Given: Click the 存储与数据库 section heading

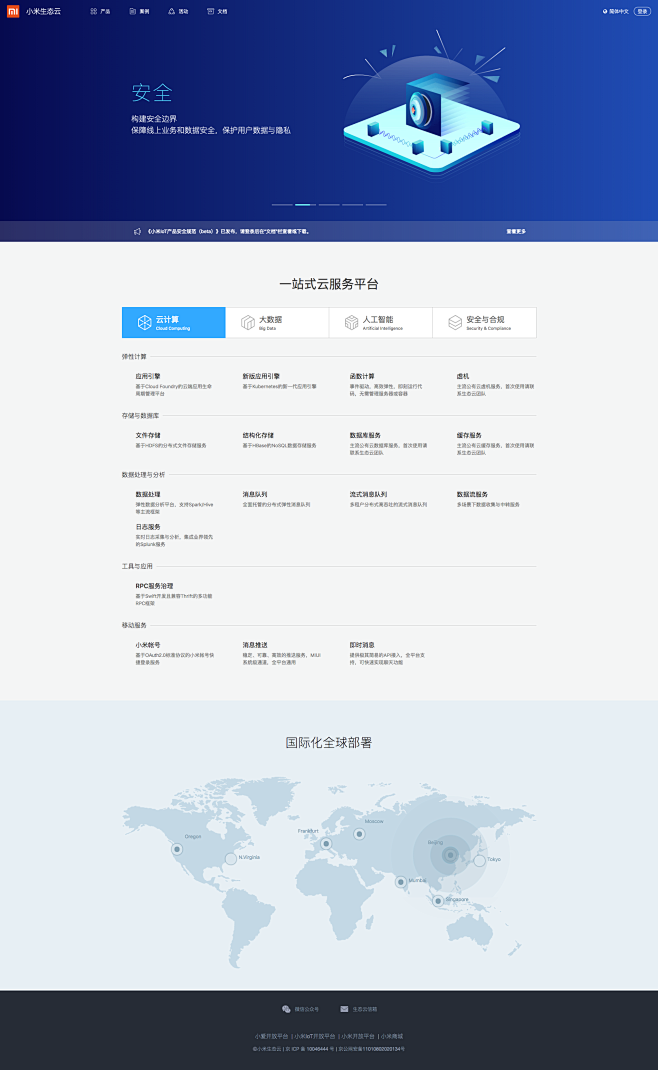Looking at the screenshot, I should (x=141, y=416).
